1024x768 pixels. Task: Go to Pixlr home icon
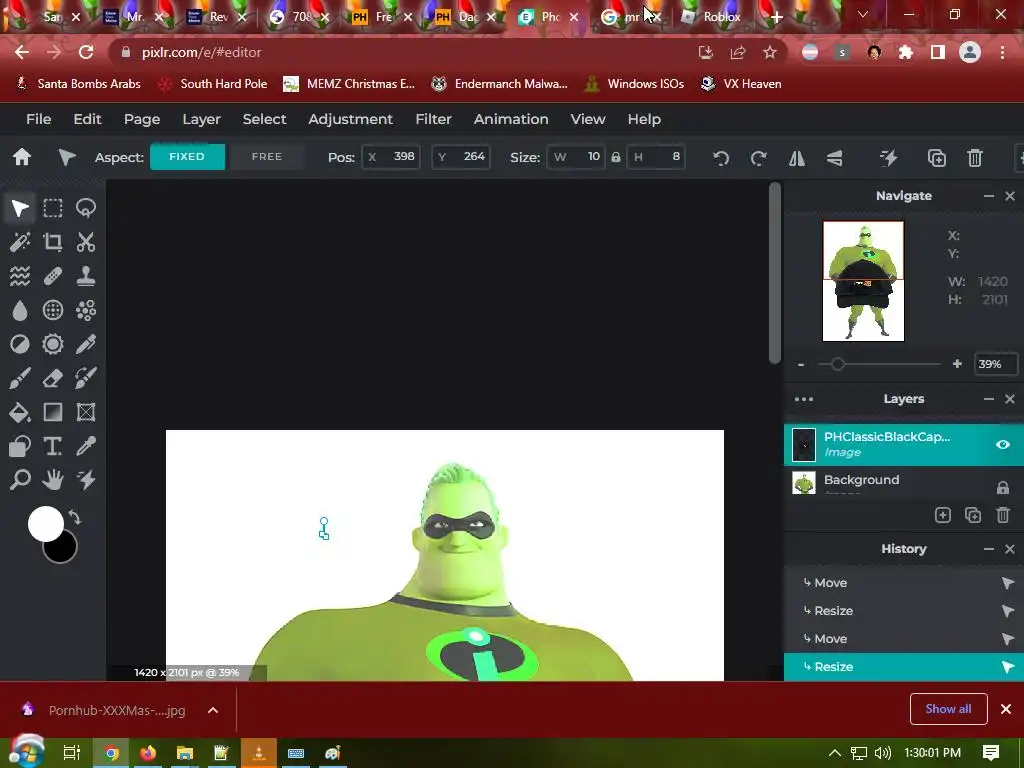(x=22, y=157)
